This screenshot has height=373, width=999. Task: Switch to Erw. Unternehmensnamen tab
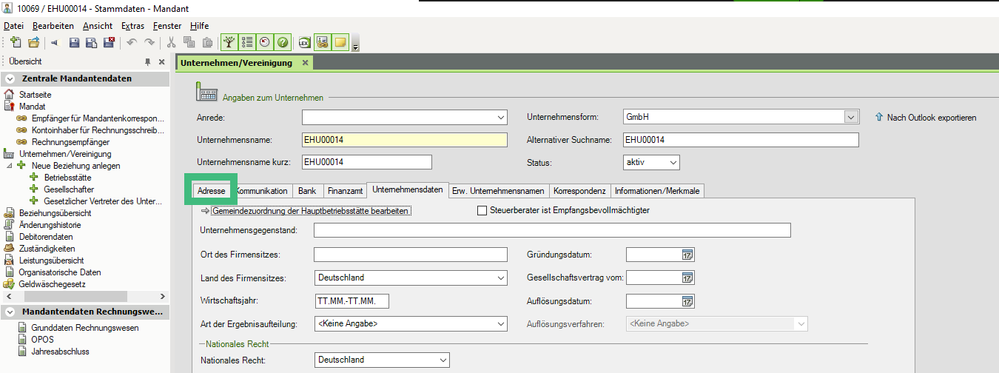point(498,191)
